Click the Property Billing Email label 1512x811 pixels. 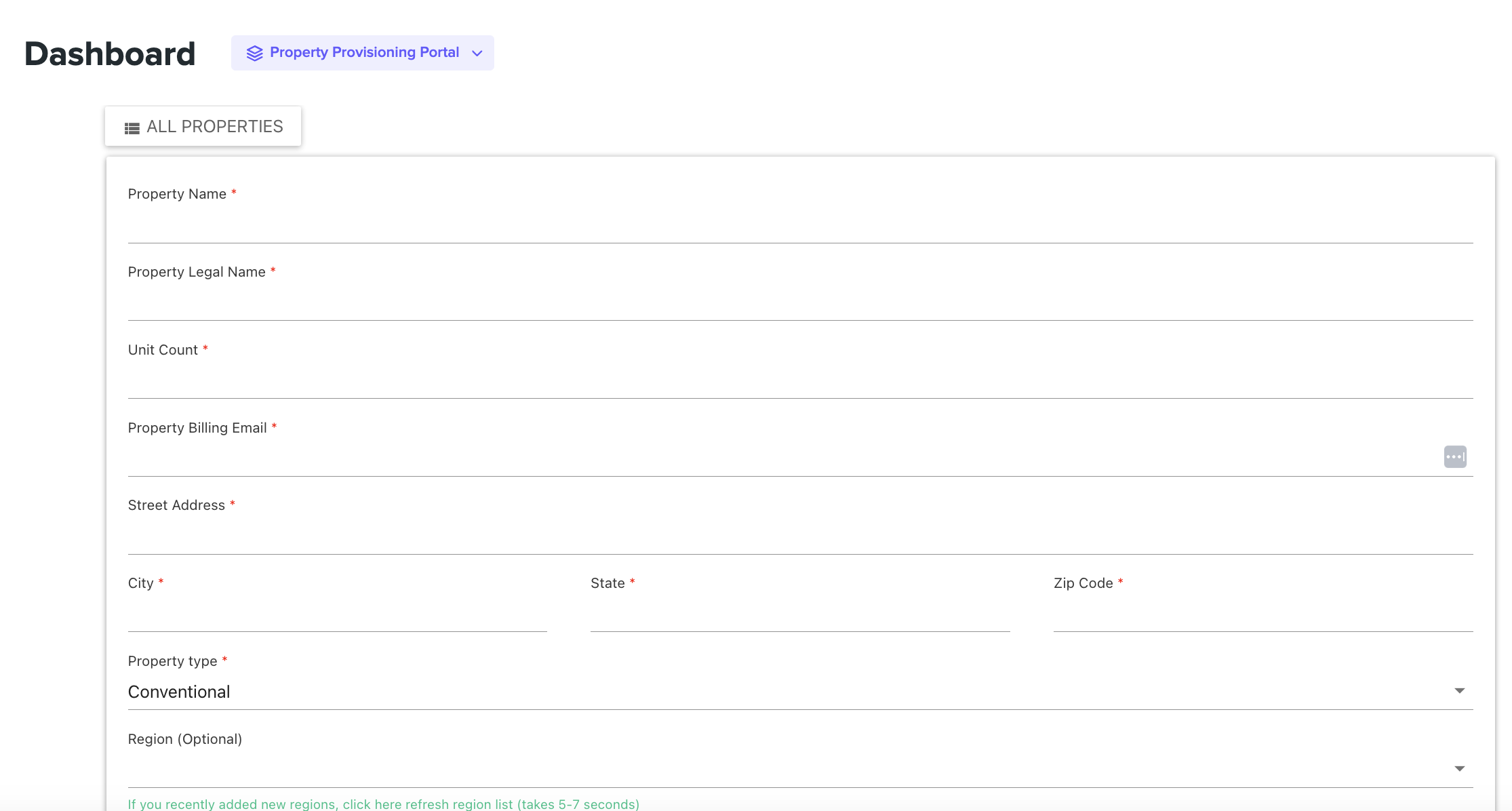pos(197,428)
